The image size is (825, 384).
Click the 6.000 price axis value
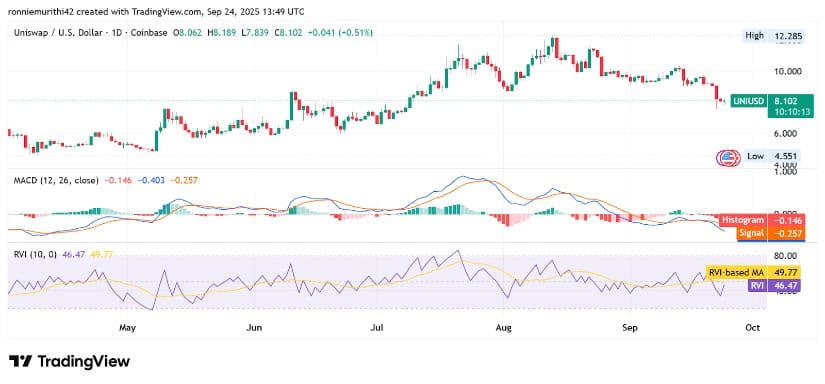pyautogui.click(x=787, y=134)
